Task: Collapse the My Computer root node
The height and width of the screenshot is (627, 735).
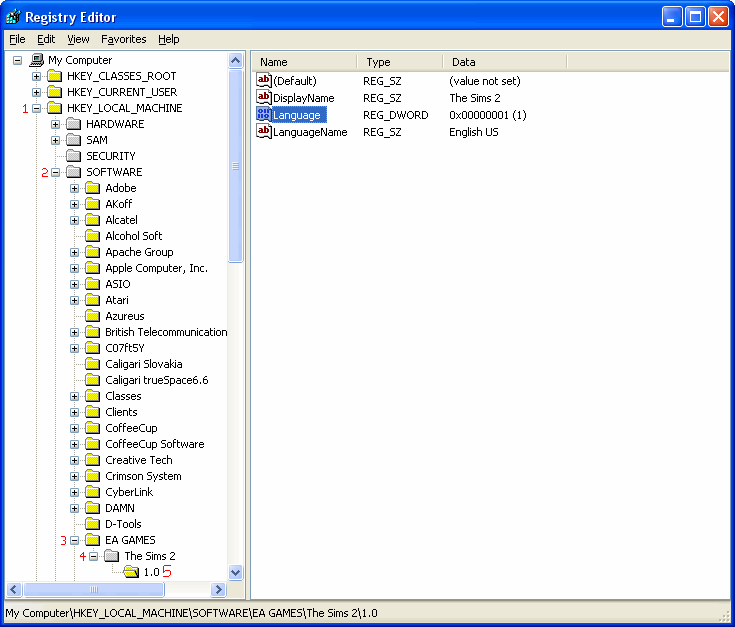Action: [17, 60]
